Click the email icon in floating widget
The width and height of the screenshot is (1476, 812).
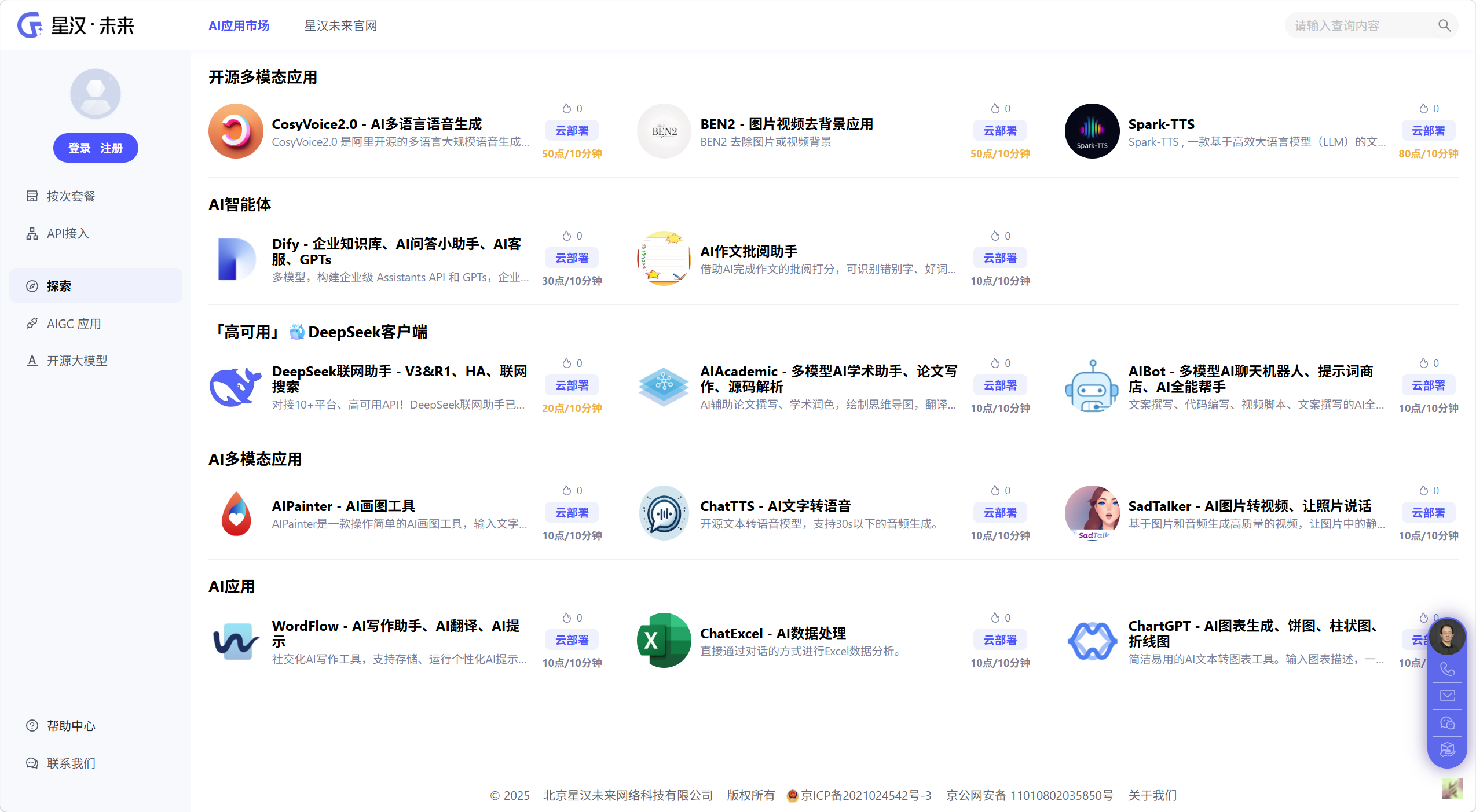click(x=1448, y=696)
